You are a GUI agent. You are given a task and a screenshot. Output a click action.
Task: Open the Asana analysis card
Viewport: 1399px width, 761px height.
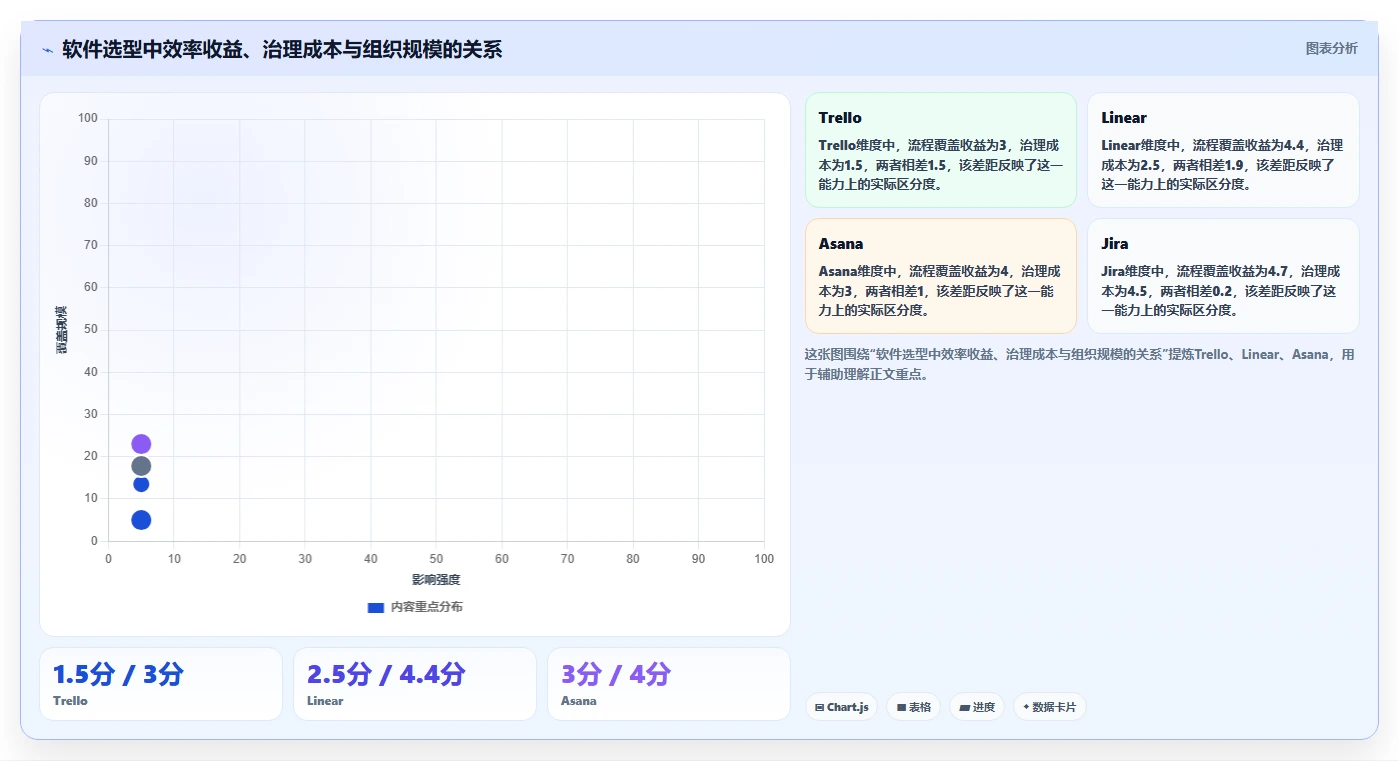[x=940, y=276]
